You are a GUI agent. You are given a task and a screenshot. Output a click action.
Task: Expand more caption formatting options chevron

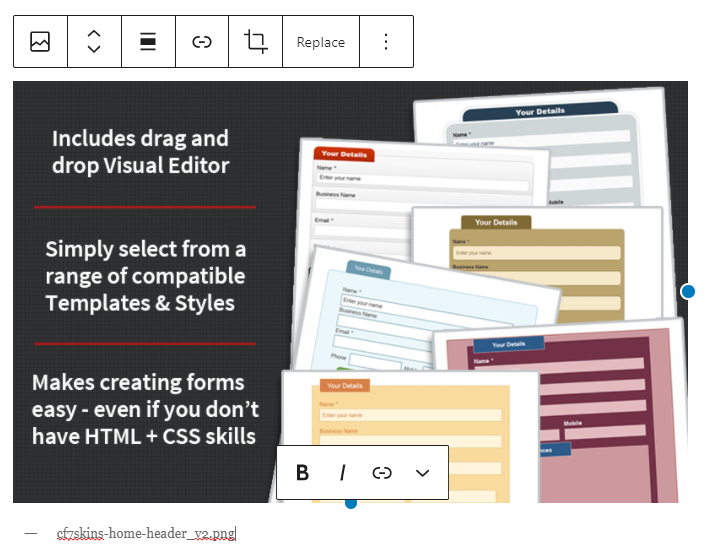(422, 473)
